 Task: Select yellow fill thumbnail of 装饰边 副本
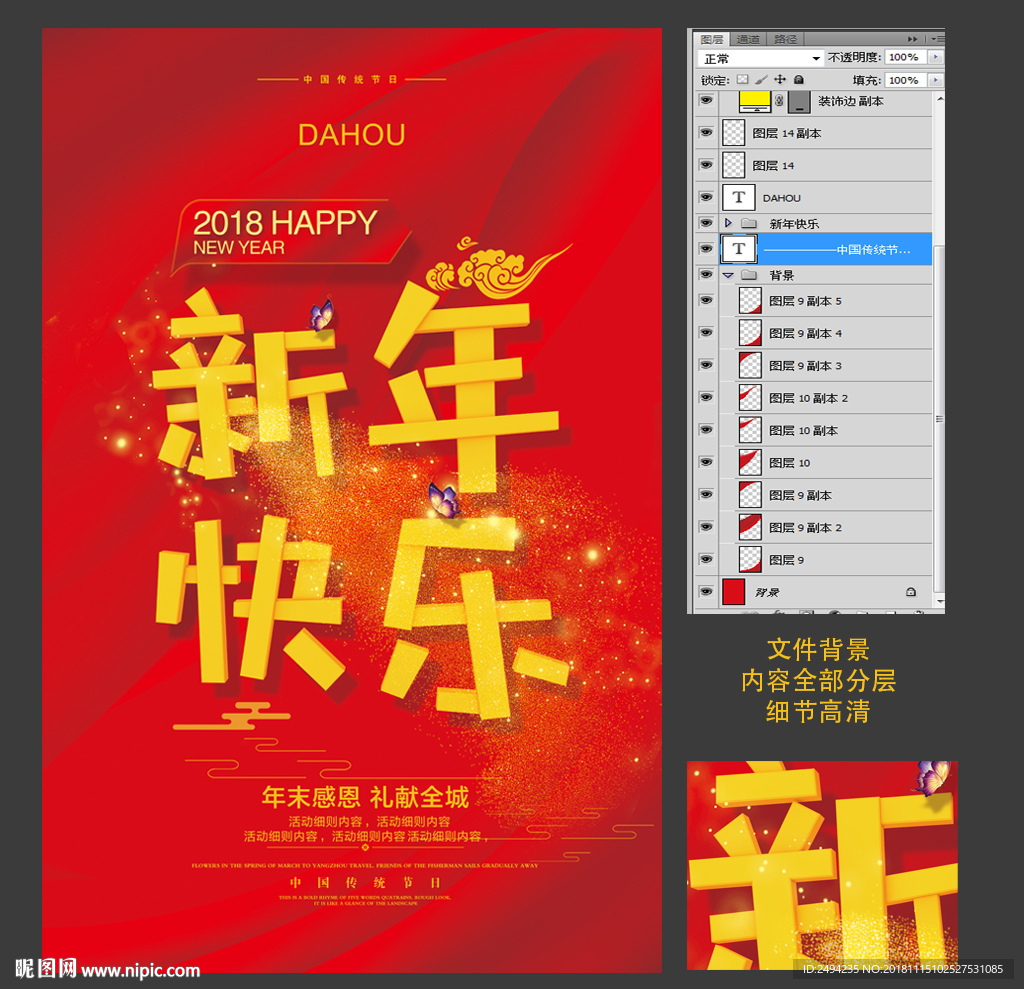[x=755, y=102]
